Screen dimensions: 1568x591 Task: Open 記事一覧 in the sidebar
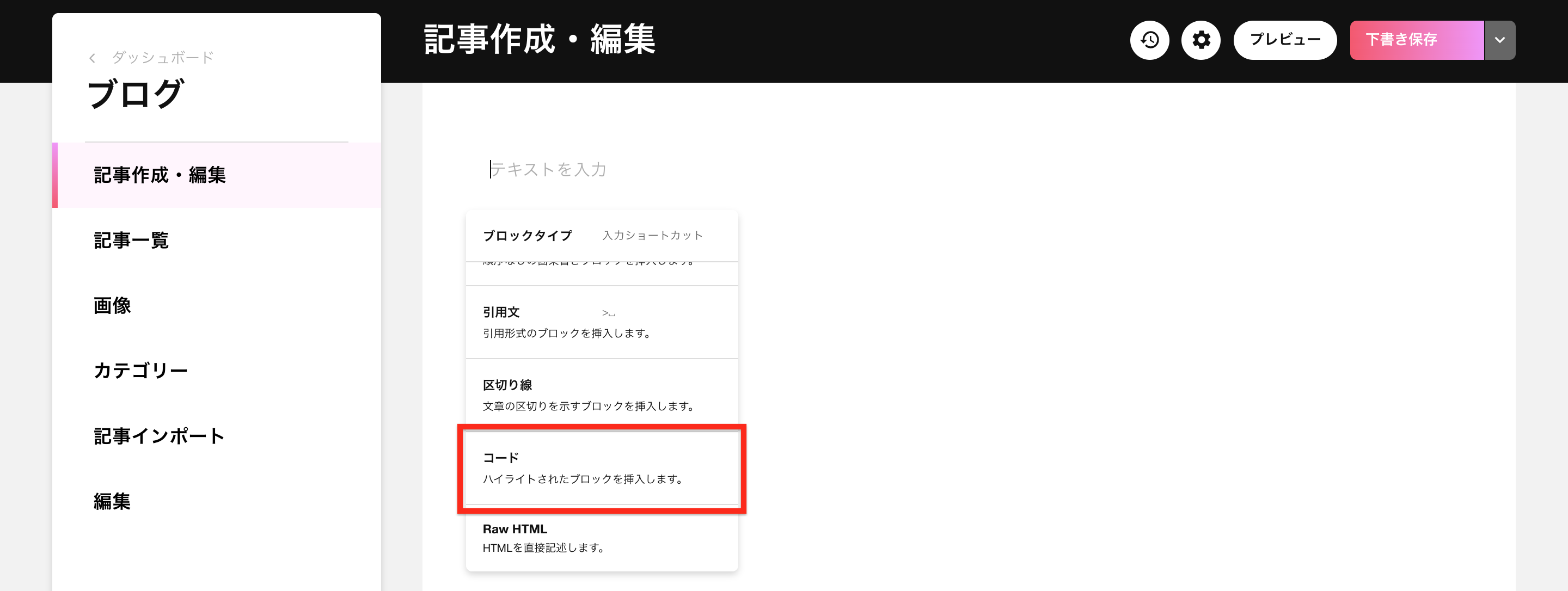click(x=217, y=241)
